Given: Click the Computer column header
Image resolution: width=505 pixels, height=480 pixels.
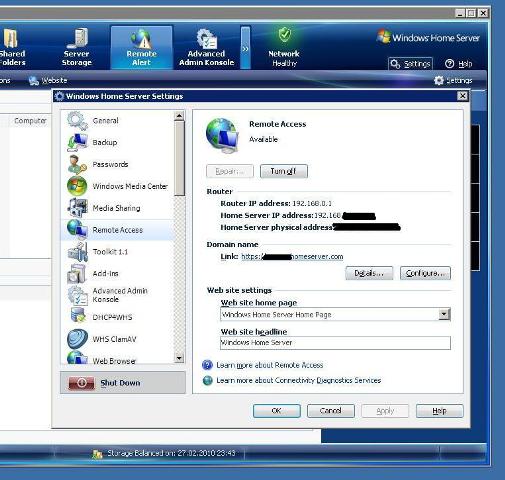Looking at the screenshot, I should pyautogui.click(x=30, y=121).
